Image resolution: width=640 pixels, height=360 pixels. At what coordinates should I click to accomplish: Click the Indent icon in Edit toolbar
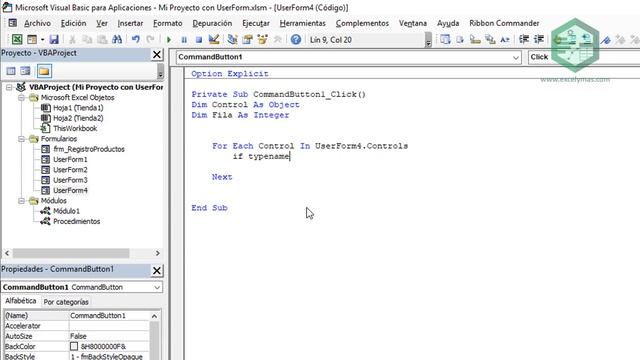click(x=524, y=40)
